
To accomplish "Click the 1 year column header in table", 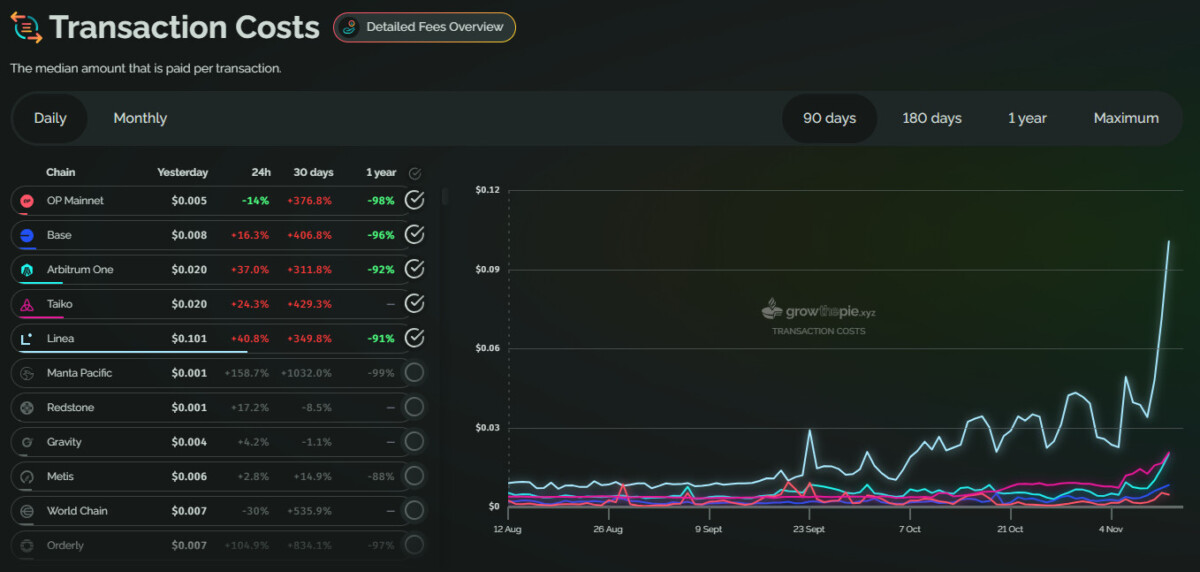I will 381,173.
